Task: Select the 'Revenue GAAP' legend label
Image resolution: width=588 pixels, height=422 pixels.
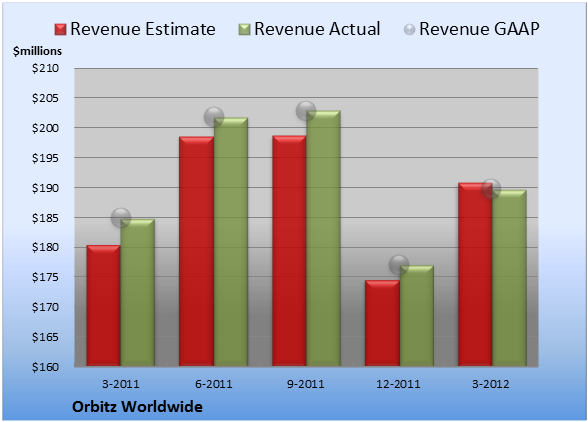Action: point(479,29)
